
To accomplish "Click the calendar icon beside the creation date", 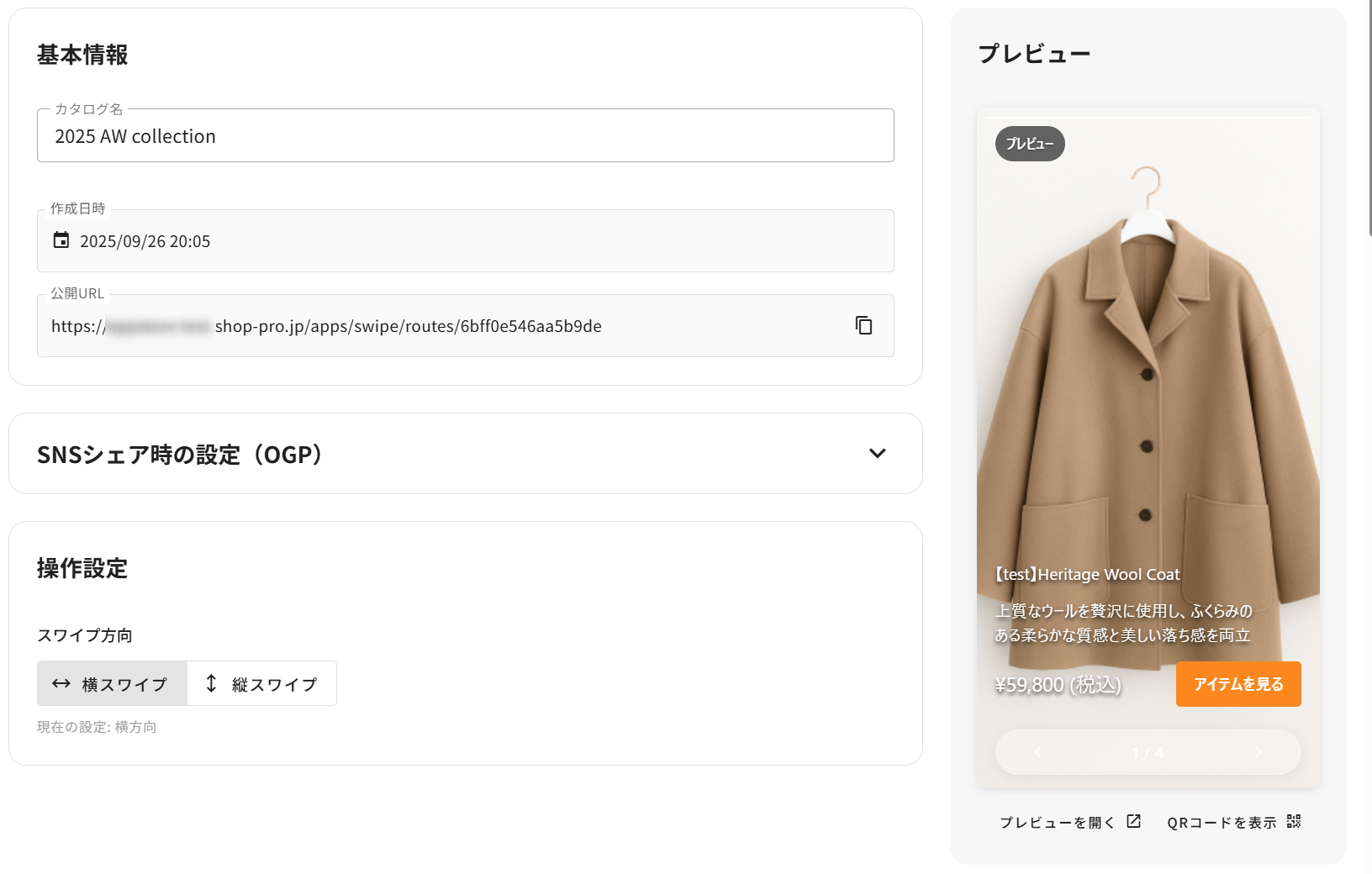I will [61, 240].
